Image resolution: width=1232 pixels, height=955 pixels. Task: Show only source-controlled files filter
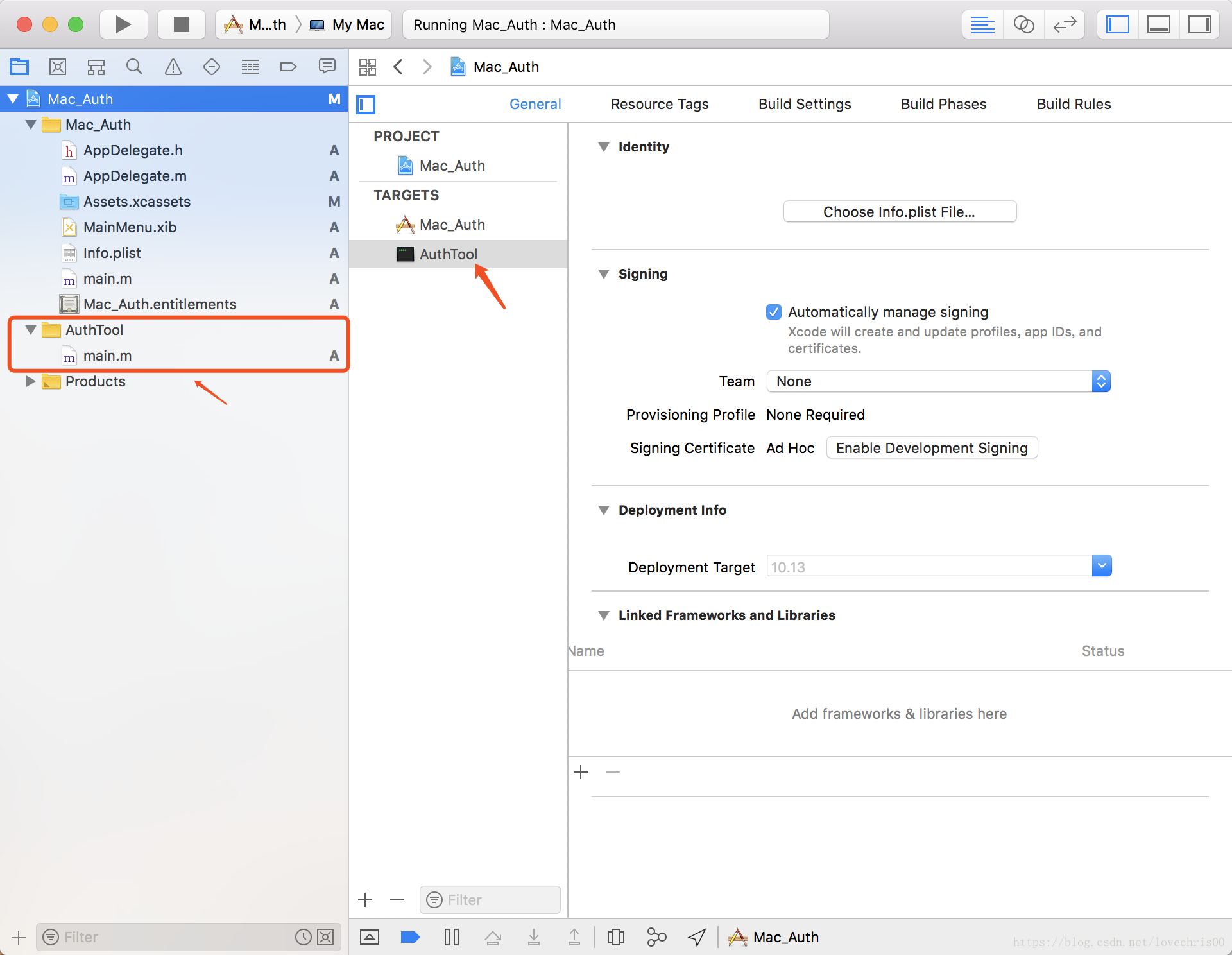[326, 937]
